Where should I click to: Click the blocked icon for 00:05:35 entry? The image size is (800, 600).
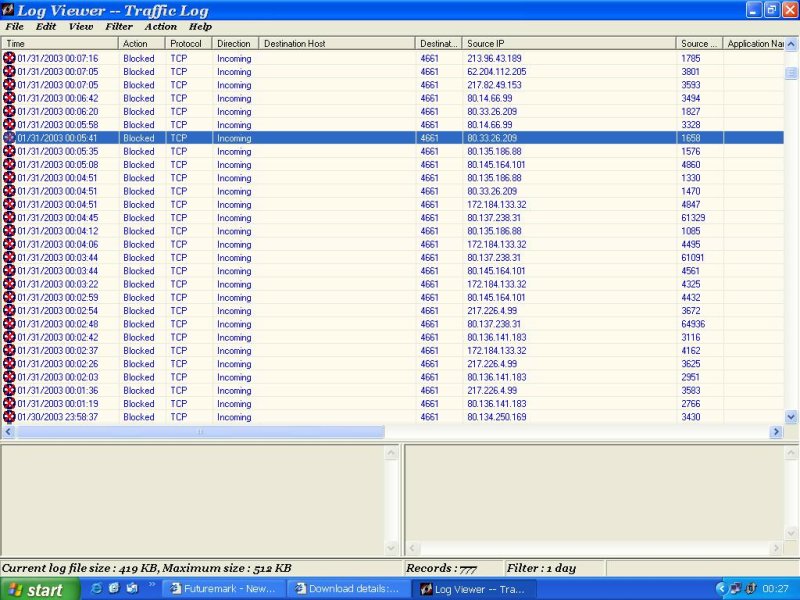click(9, 151)
